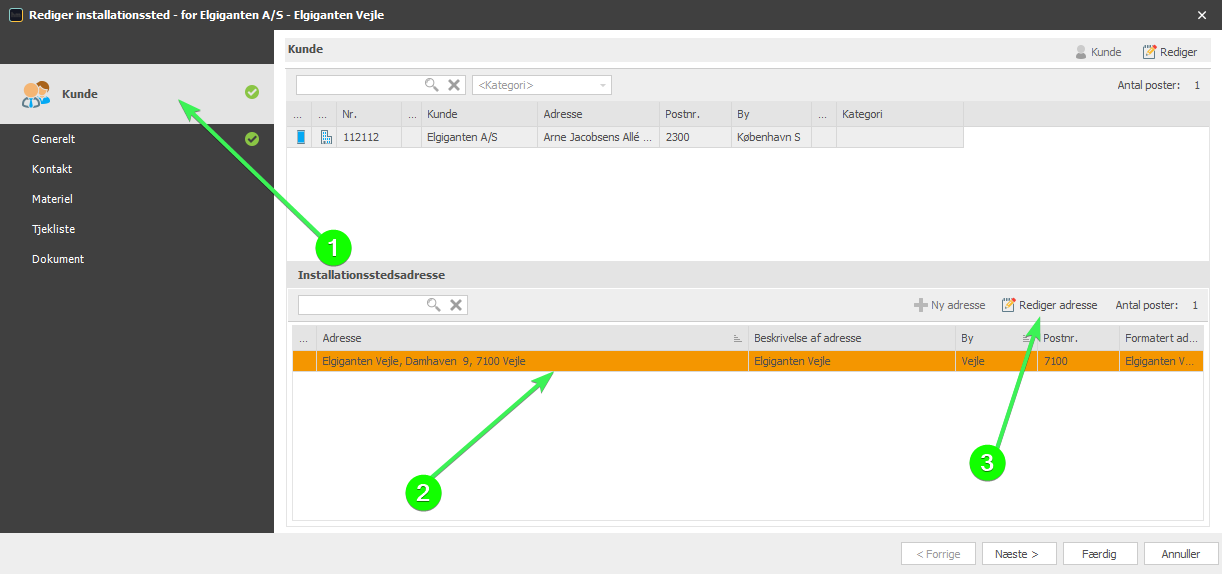Image resolution: width=1222 pixels, height=574 pixels.
Task: Click the Næste button
Action: (1018, 553)
